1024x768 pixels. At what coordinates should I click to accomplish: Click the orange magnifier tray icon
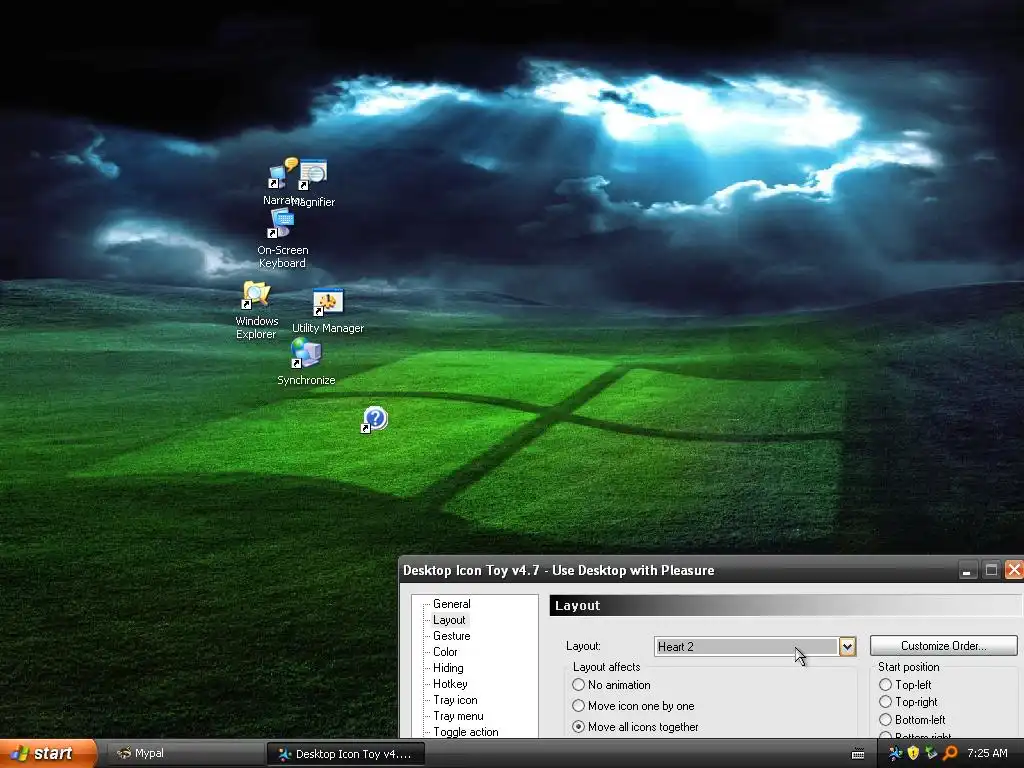pos(950,753)
